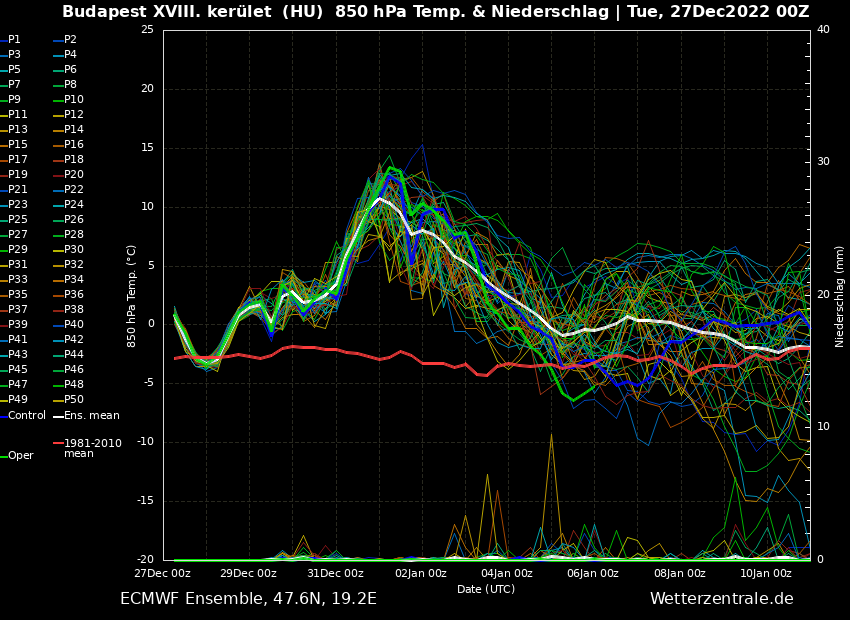Click the red 1981-2010 mean line swatch

[58, 443]
